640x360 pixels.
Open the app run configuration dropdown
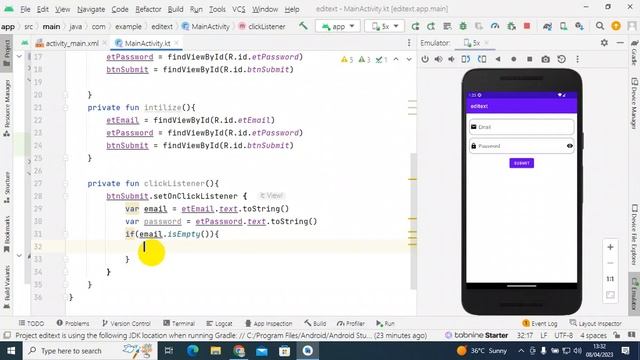point(338,26)
